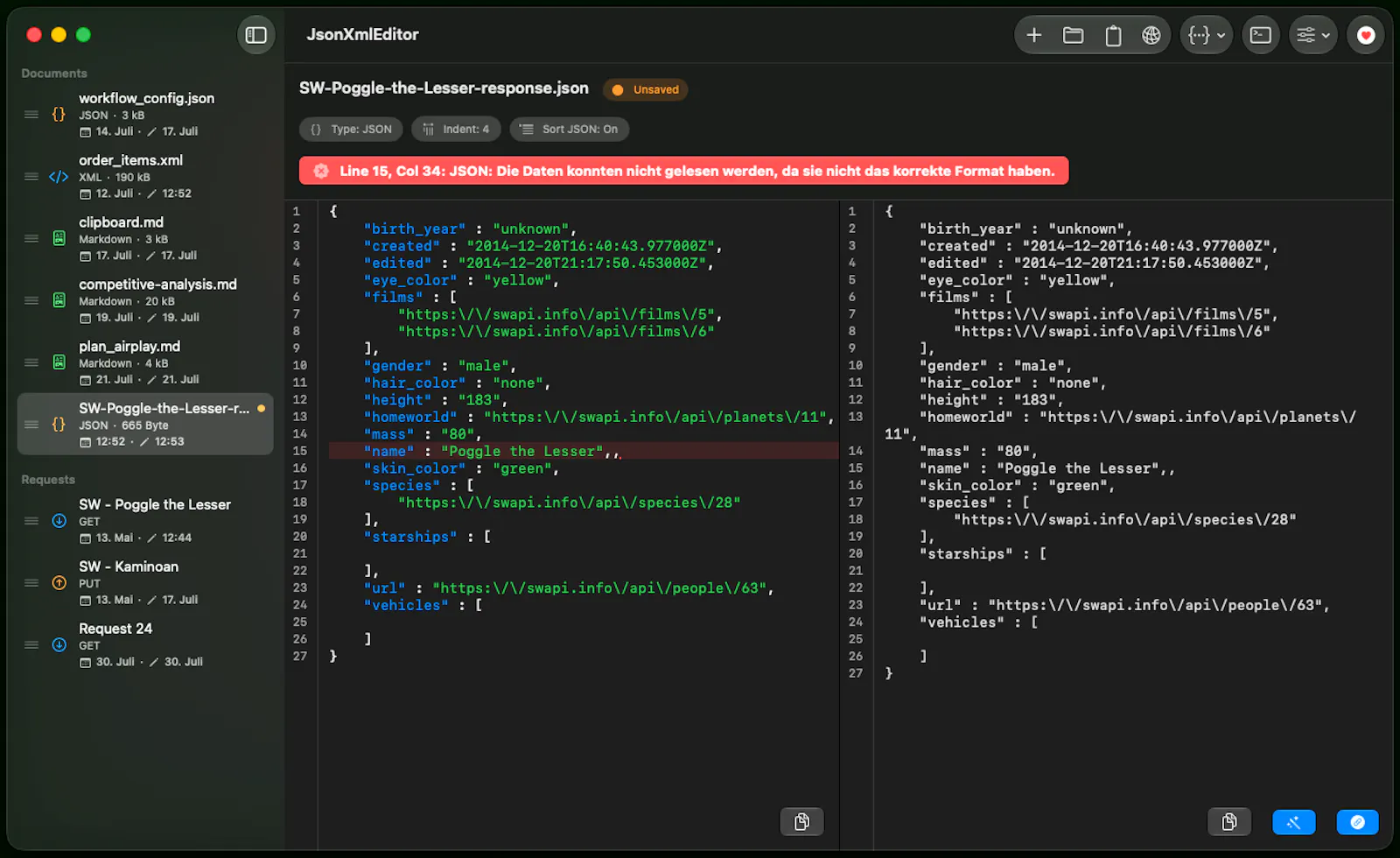The width and height of the screenshot is (1400, 858).
Task: Click the XML code icon of order_items.xml
Action: point(59,177)
